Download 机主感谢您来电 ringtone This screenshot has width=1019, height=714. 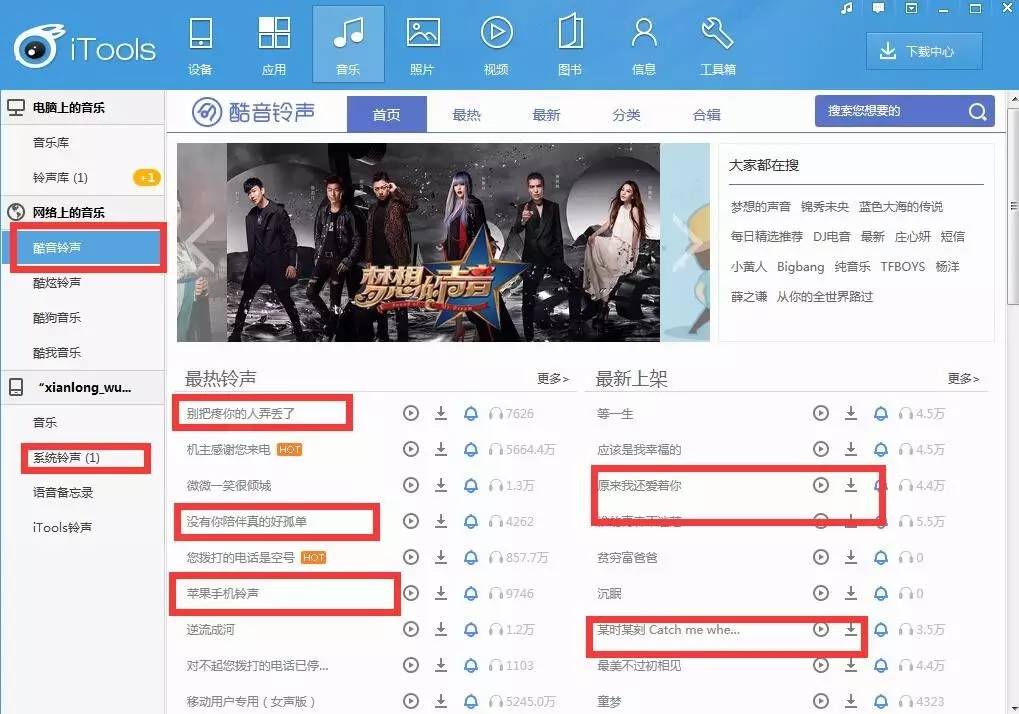click(441, 449)
